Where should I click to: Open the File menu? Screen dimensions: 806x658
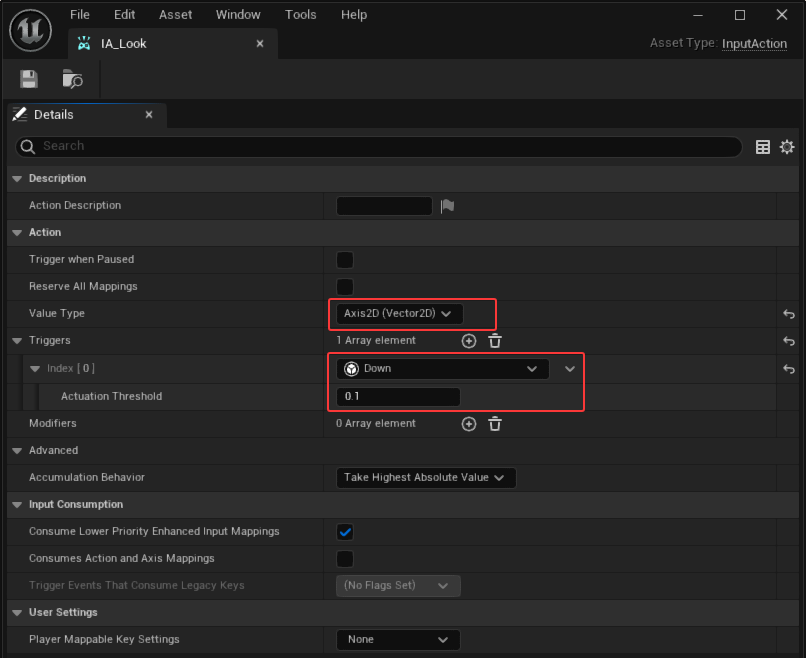(80, 14)
